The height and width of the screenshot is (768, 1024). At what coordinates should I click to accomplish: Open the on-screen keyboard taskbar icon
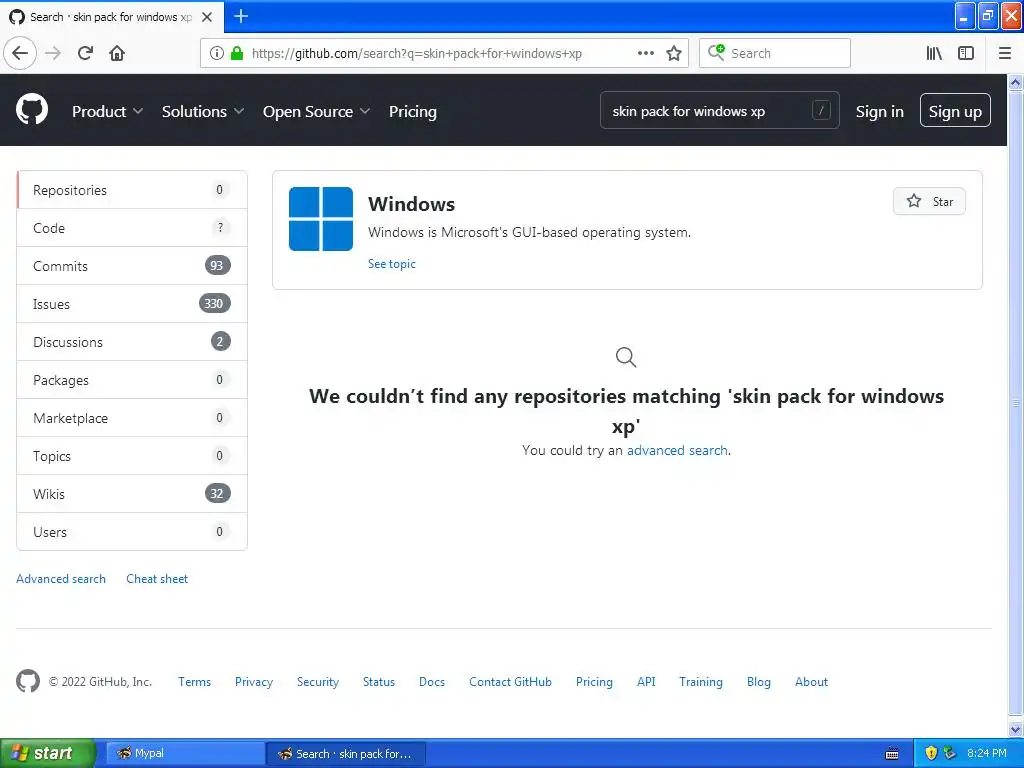click(x=891, y=754)
